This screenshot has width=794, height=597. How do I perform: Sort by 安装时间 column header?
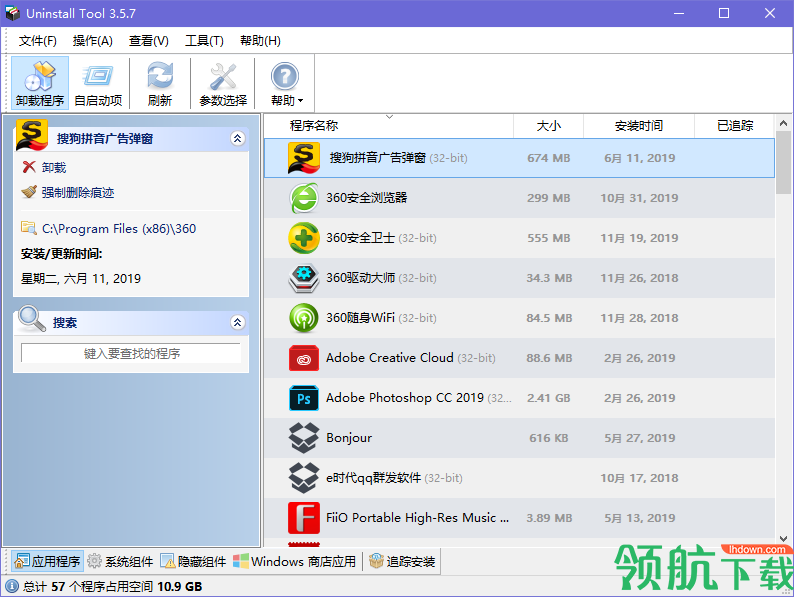(x=639, y=126)
